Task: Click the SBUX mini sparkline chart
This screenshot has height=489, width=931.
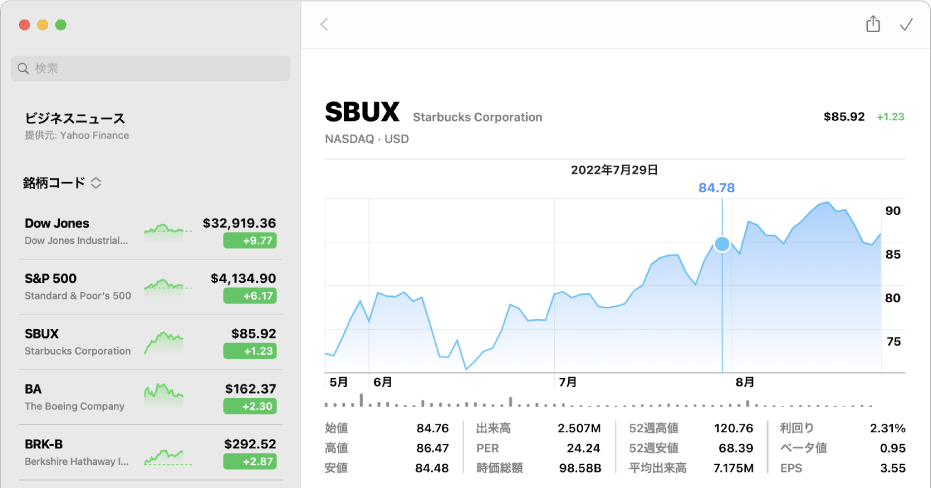Action: point(166,341)
